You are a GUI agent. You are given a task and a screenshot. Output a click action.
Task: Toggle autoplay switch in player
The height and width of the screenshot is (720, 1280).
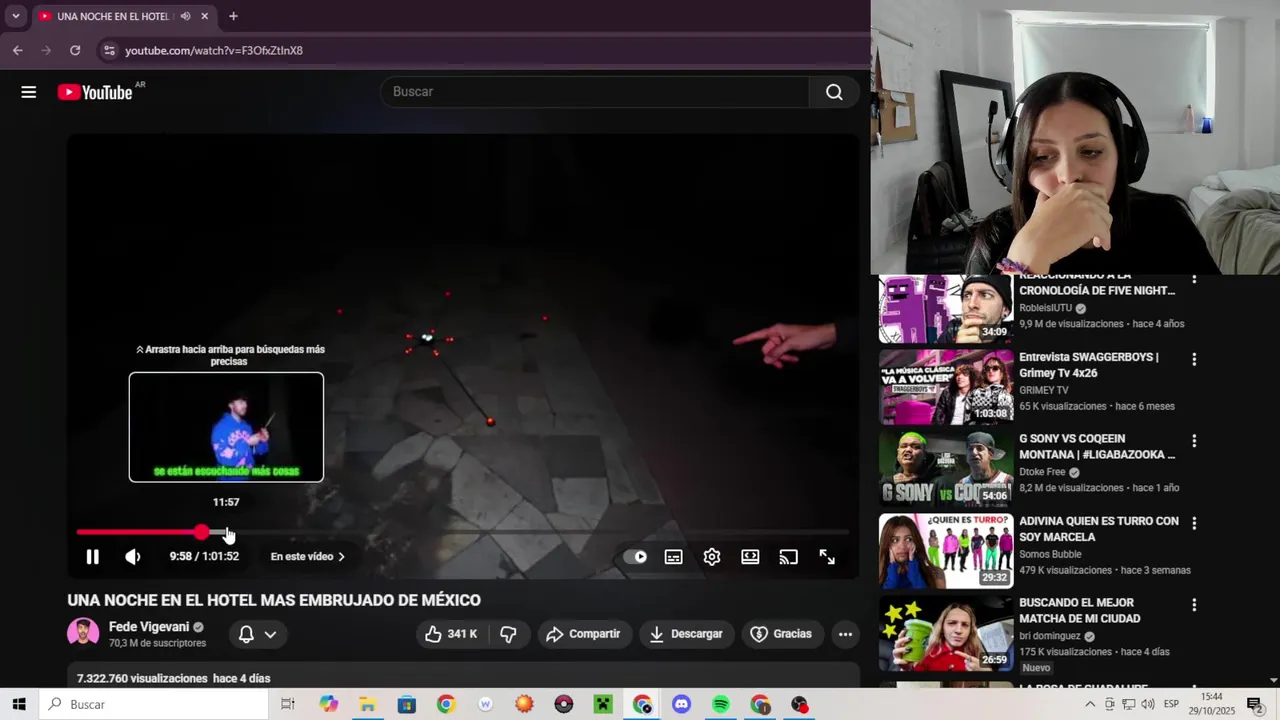coord(635,557)
